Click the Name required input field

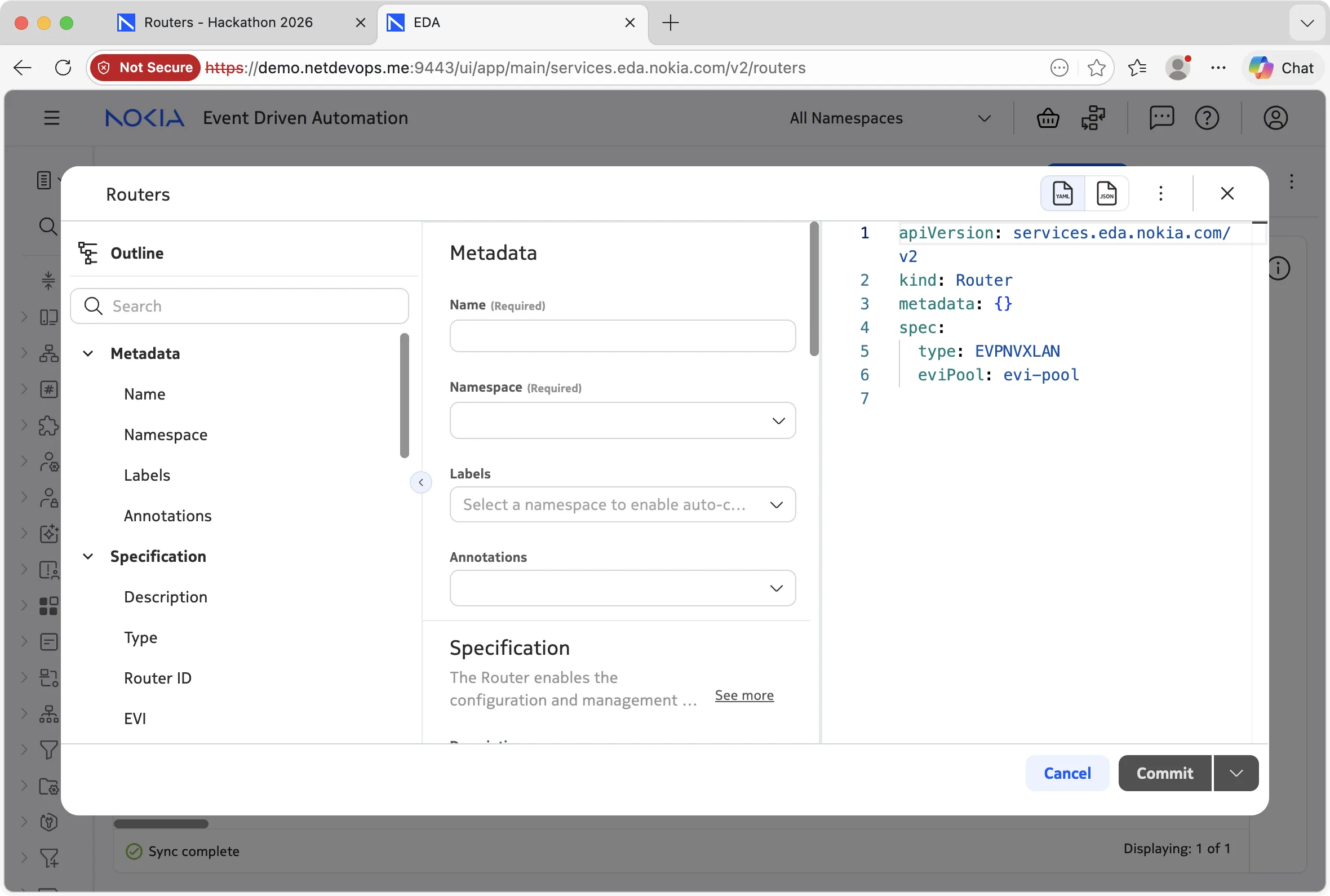[x=623, y=336]
